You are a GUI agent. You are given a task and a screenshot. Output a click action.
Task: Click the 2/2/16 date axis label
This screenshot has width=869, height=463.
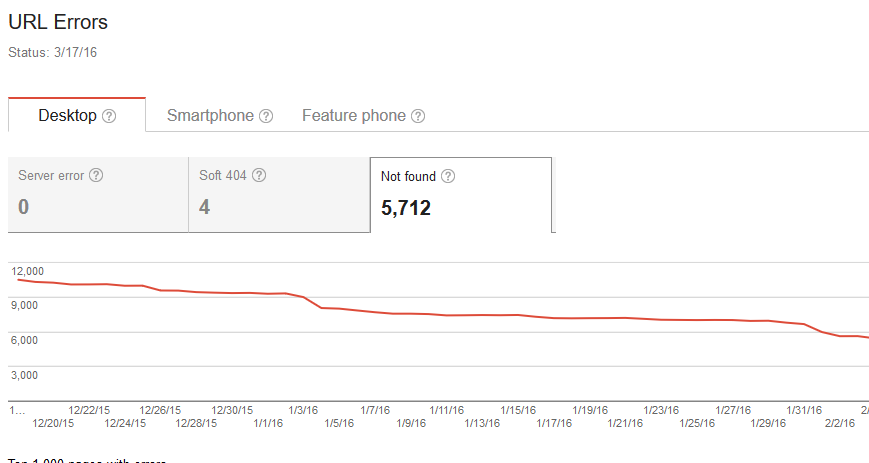point(838,424)
